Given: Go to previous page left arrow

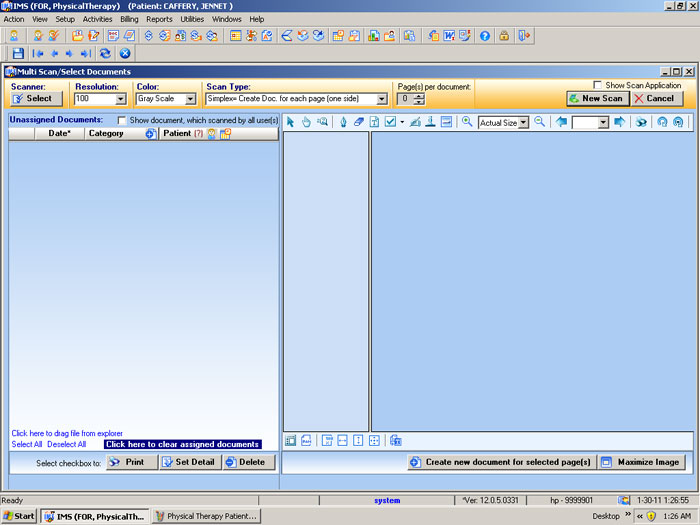Looking at the screenshot, I should click(x=562, y=122).
